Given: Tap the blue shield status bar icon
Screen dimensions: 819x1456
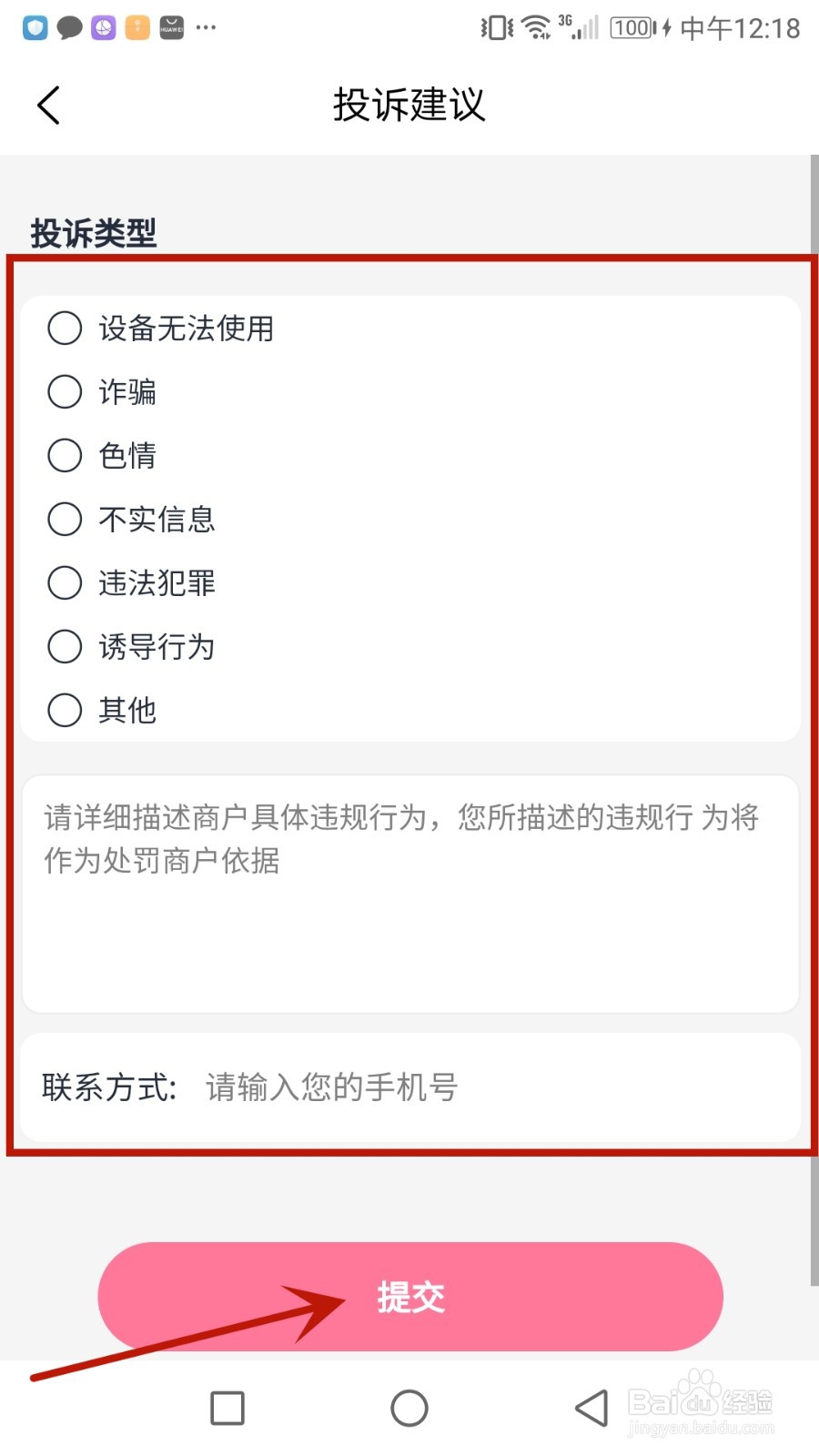Looking at the screenshot, I should 35,28.
